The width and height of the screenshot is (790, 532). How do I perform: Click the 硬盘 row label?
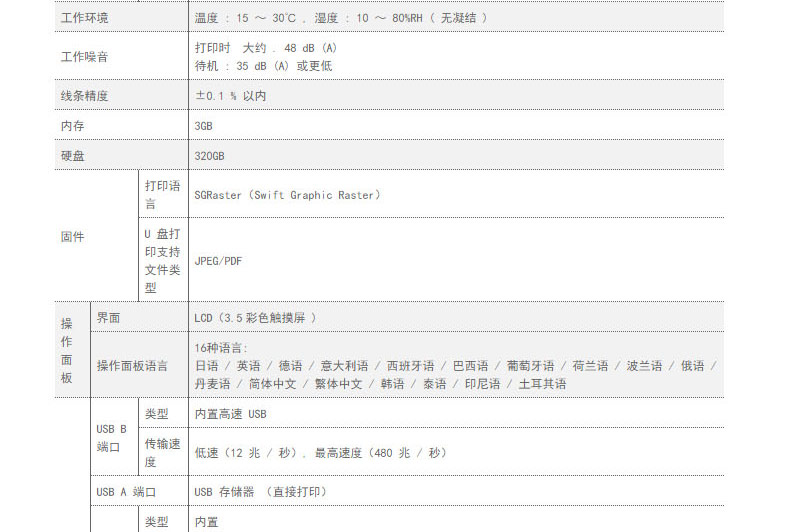point(73,156)
